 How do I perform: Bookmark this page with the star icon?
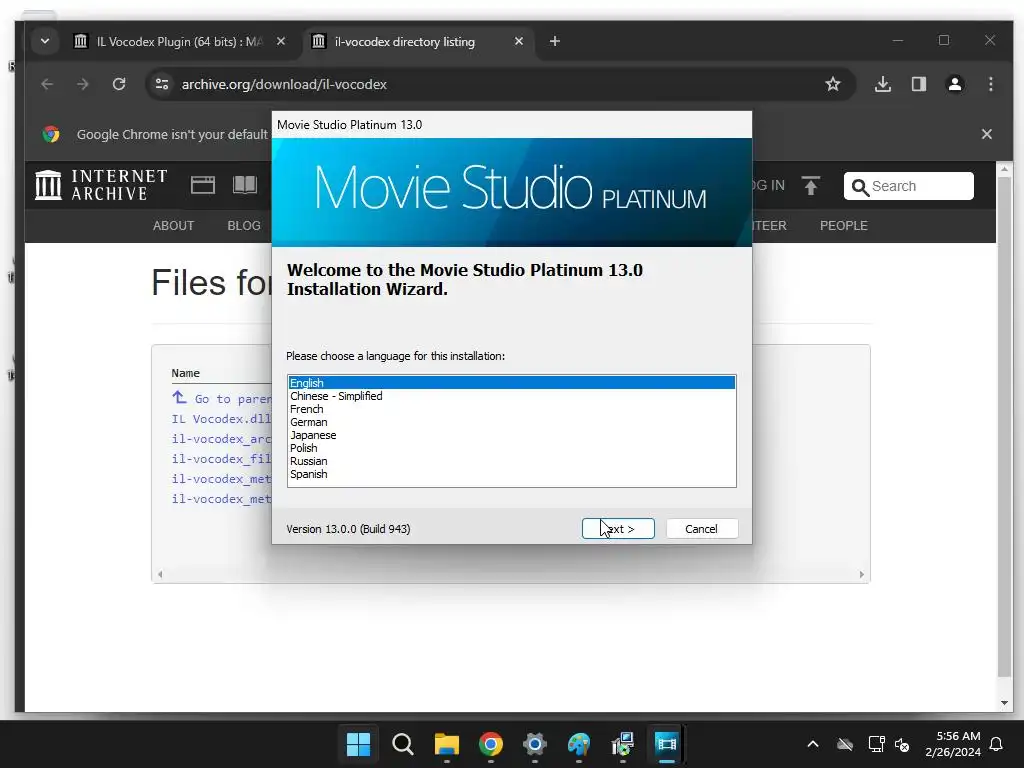(833, 84)
